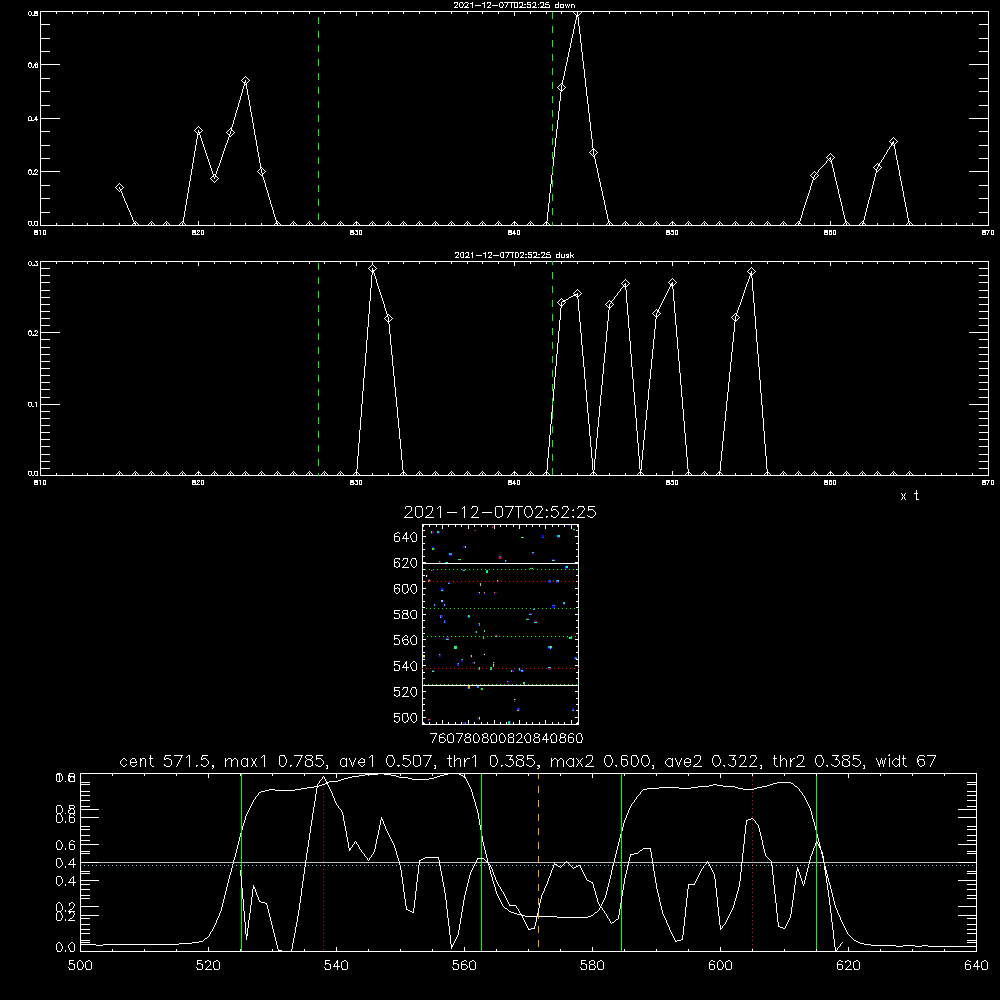This screenshot has height=1000, width=1000.
Task: Click the '580' y-axis label beside scatter thumbnail
Action: (406, 615)
